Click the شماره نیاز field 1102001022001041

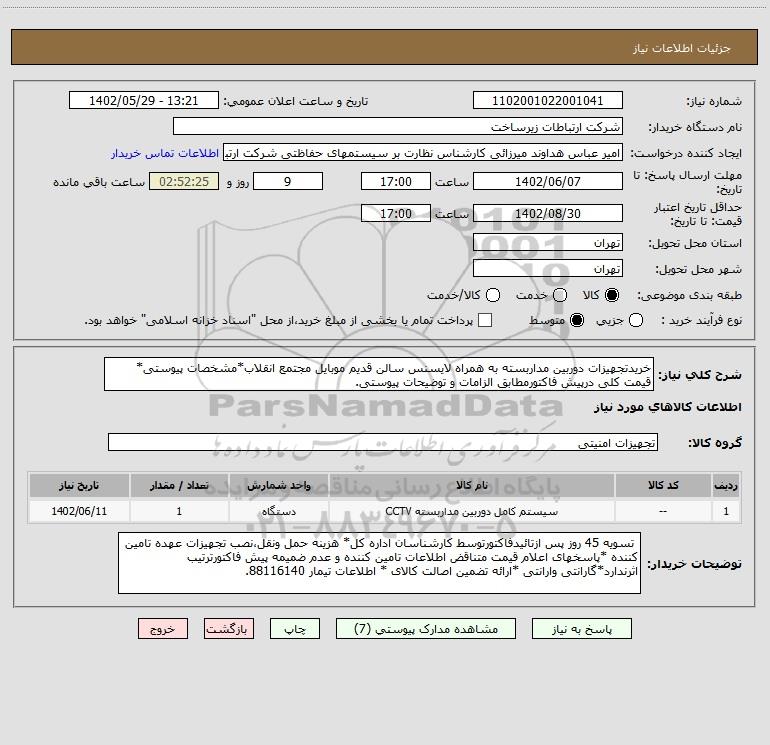point(548,101)
